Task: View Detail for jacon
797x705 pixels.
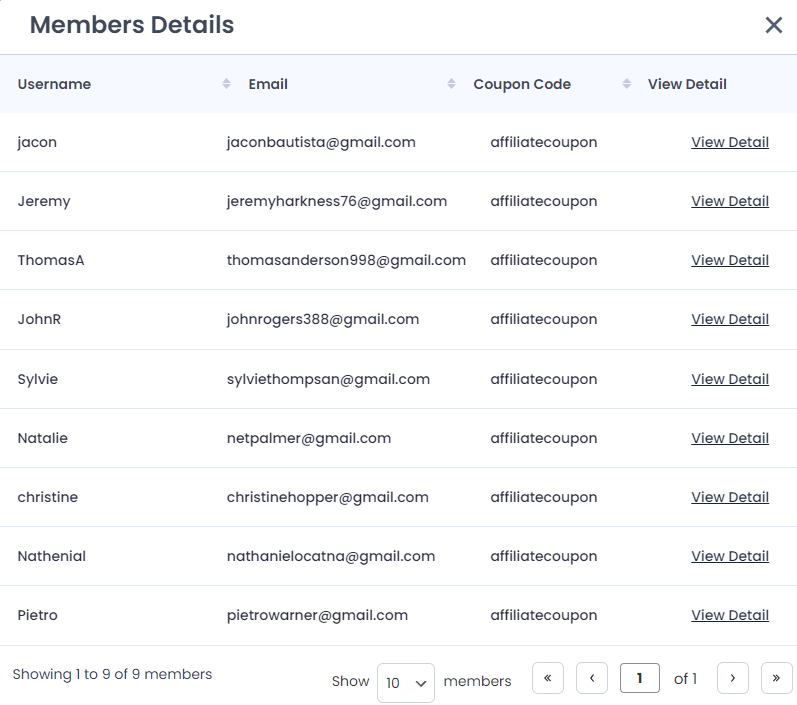Action: 730,142
